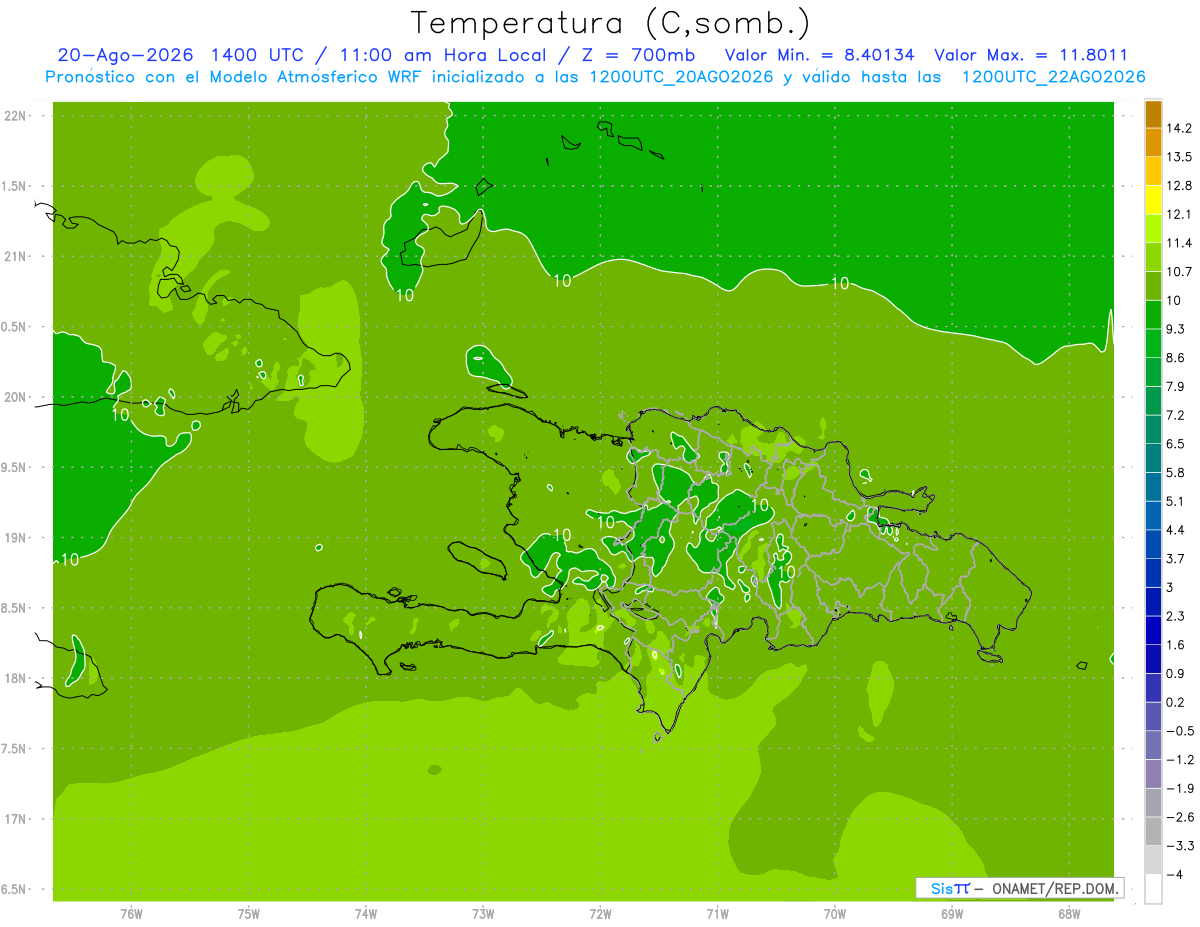Click the 12.1 value on the color legend
1200x927 pixels.
[x=1179, y=214]
